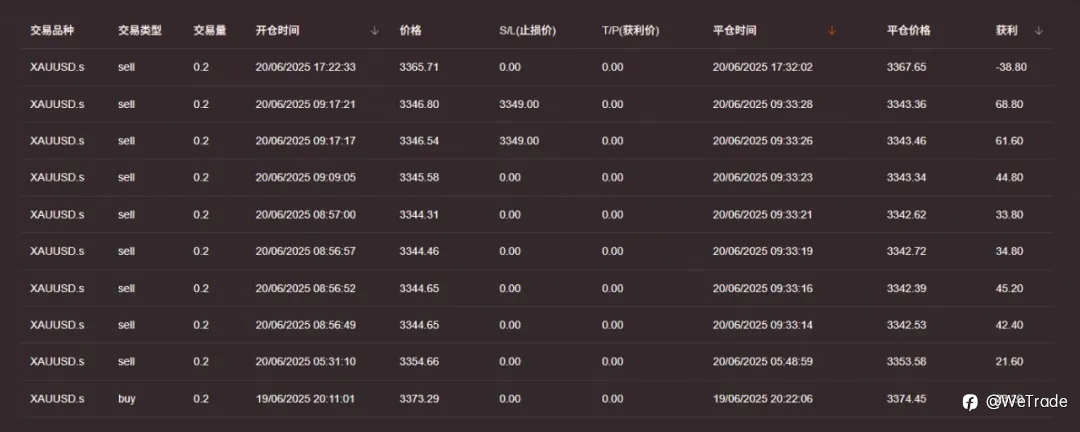Select the buy trade opened 19/06/2025 20:11:01
The image size is (1080, 432).
(537, 399)
